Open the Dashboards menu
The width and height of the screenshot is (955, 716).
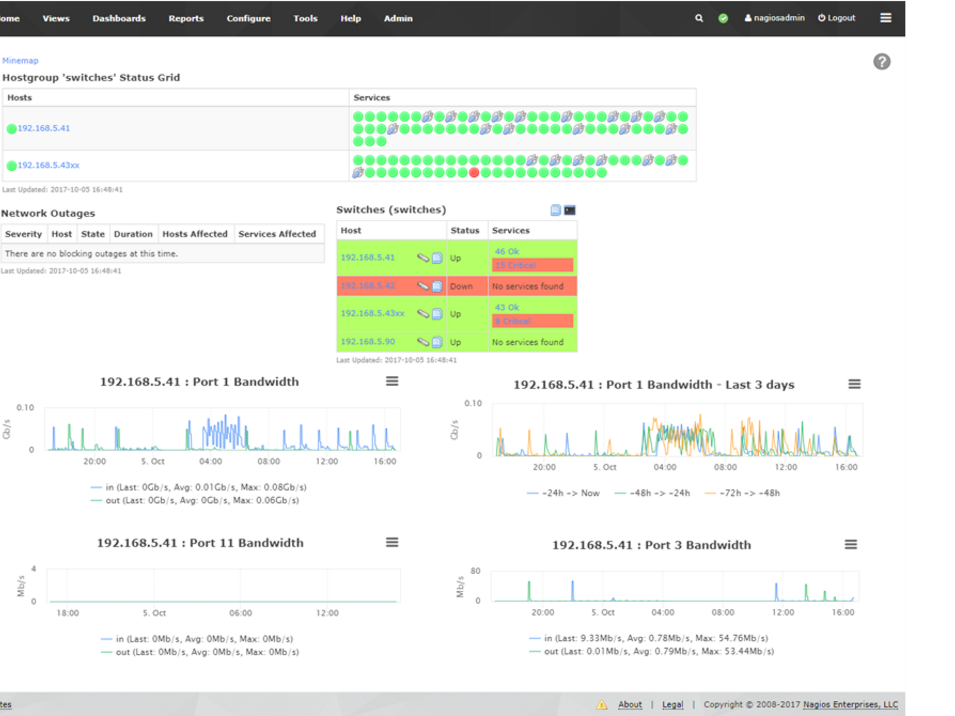click(x=119, y=18)
